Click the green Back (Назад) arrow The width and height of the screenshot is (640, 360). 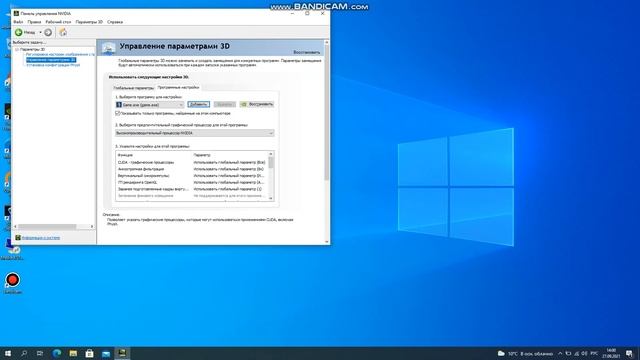point(18,32)
